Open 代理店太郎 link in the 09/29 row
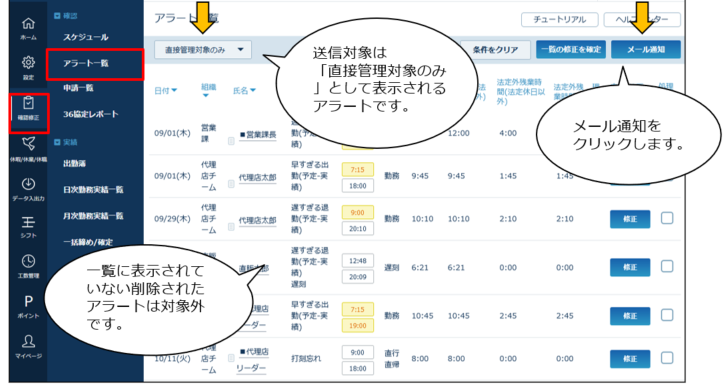 tap(257, 221)
